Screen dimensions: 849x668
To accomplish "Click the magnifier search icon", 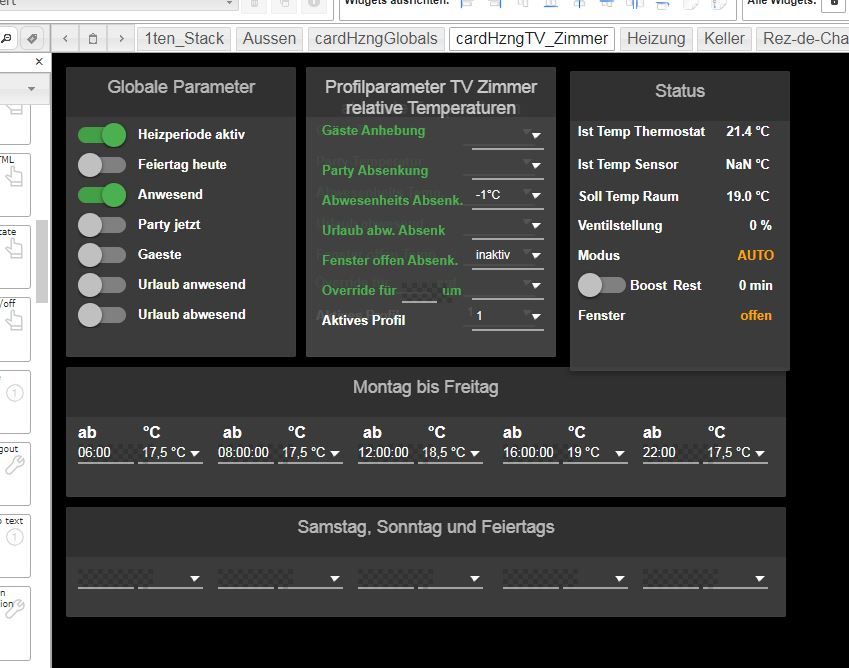I will [7, 39].
